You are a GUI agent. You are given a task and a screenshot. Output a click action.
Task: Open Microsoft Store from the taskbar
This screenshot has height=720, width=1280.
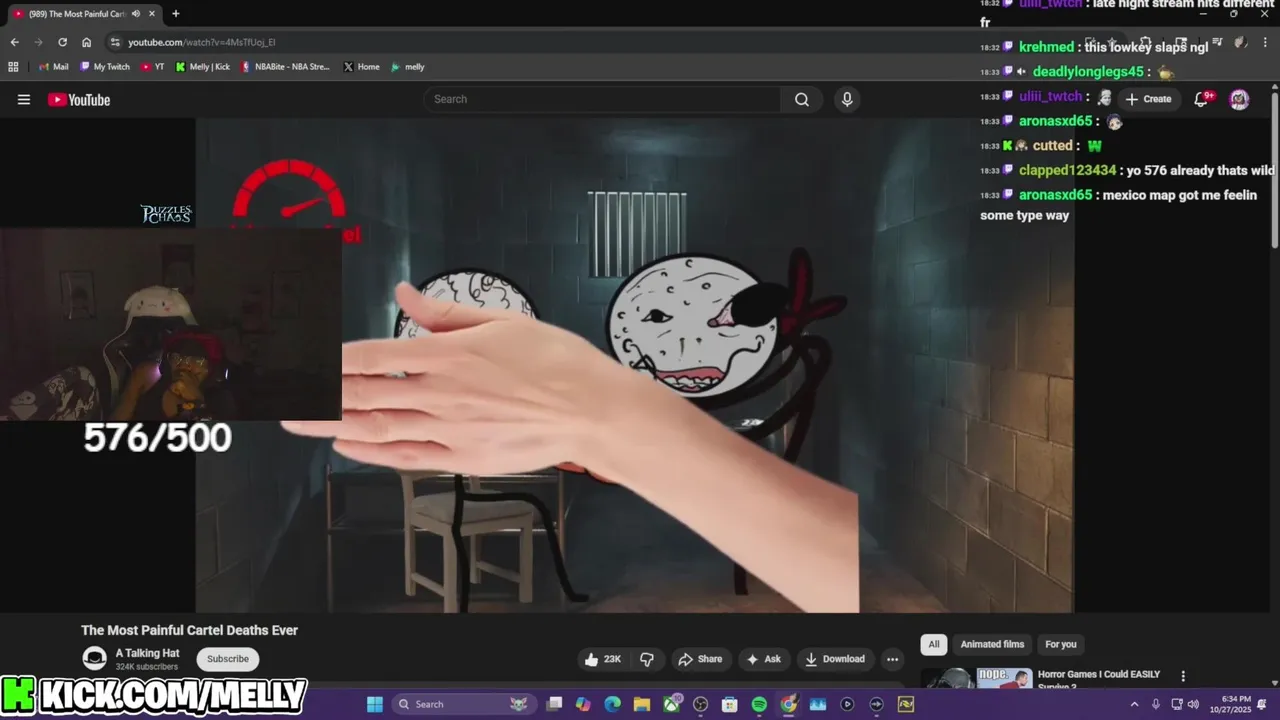tap(730, 704)
